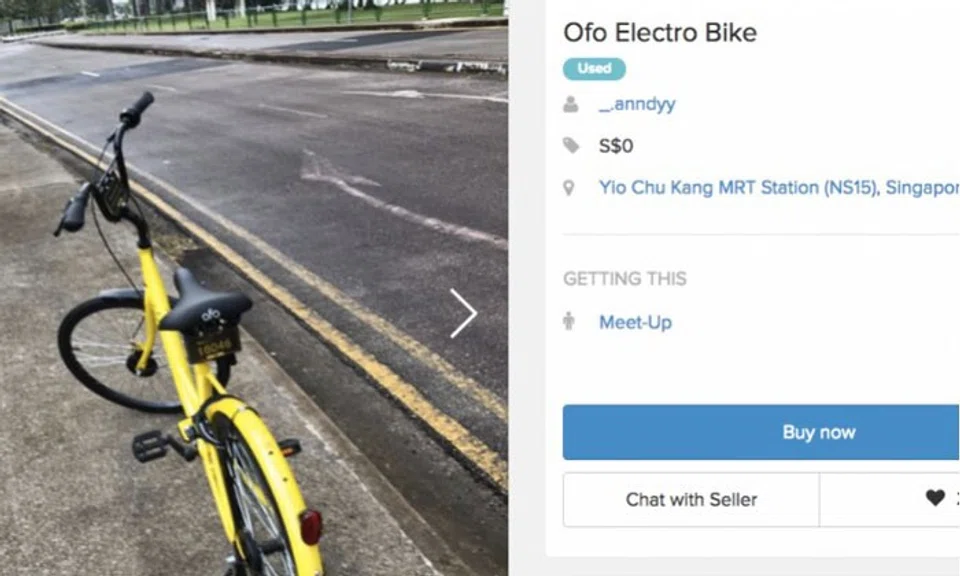Viewport: 960px width, 576px height.
Task: Select the Ofo Electro Bike title
Action: pos(660,32)
